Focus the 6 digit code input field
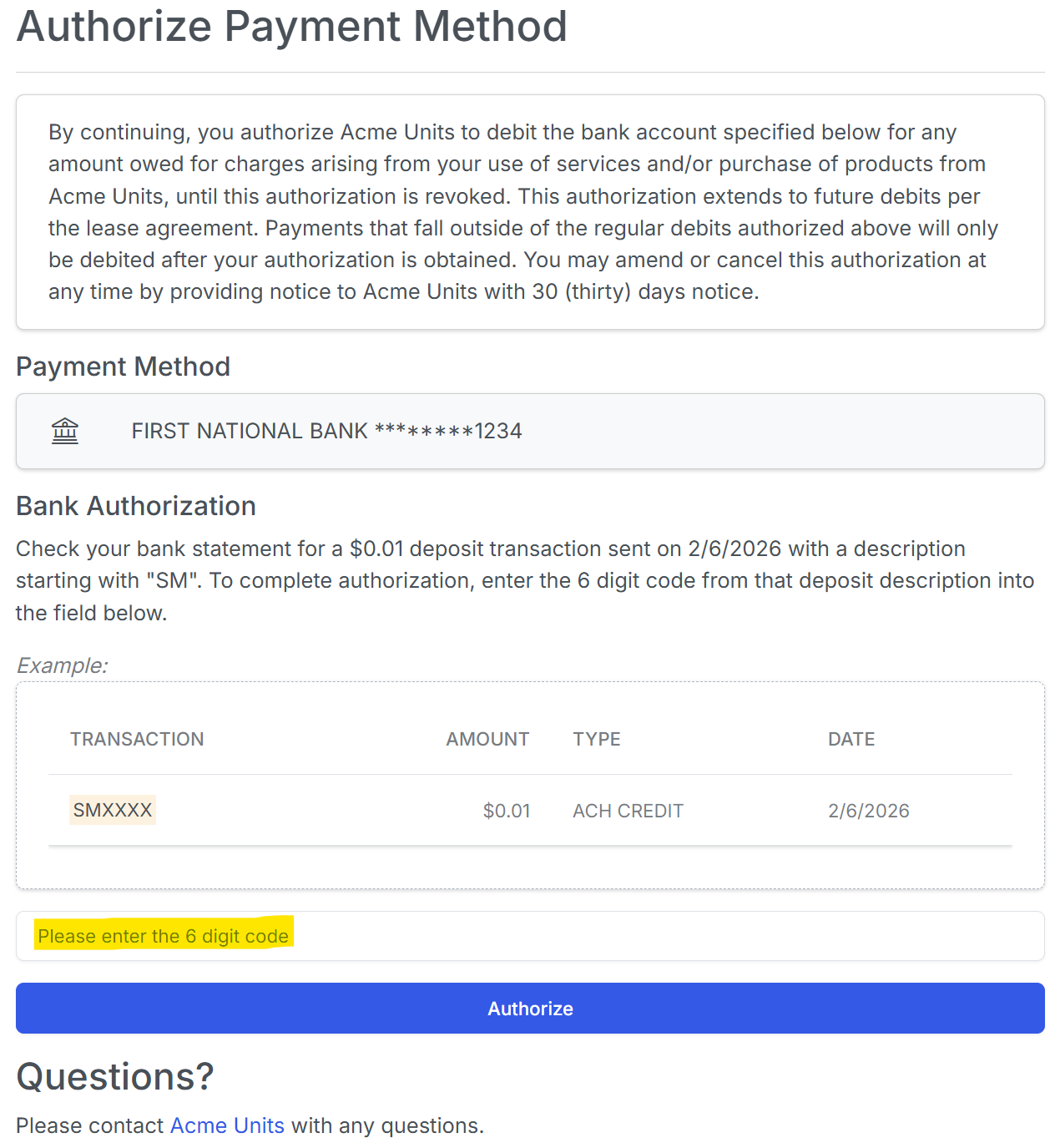Screen dimensions: 1055x1148 (530, 936)
